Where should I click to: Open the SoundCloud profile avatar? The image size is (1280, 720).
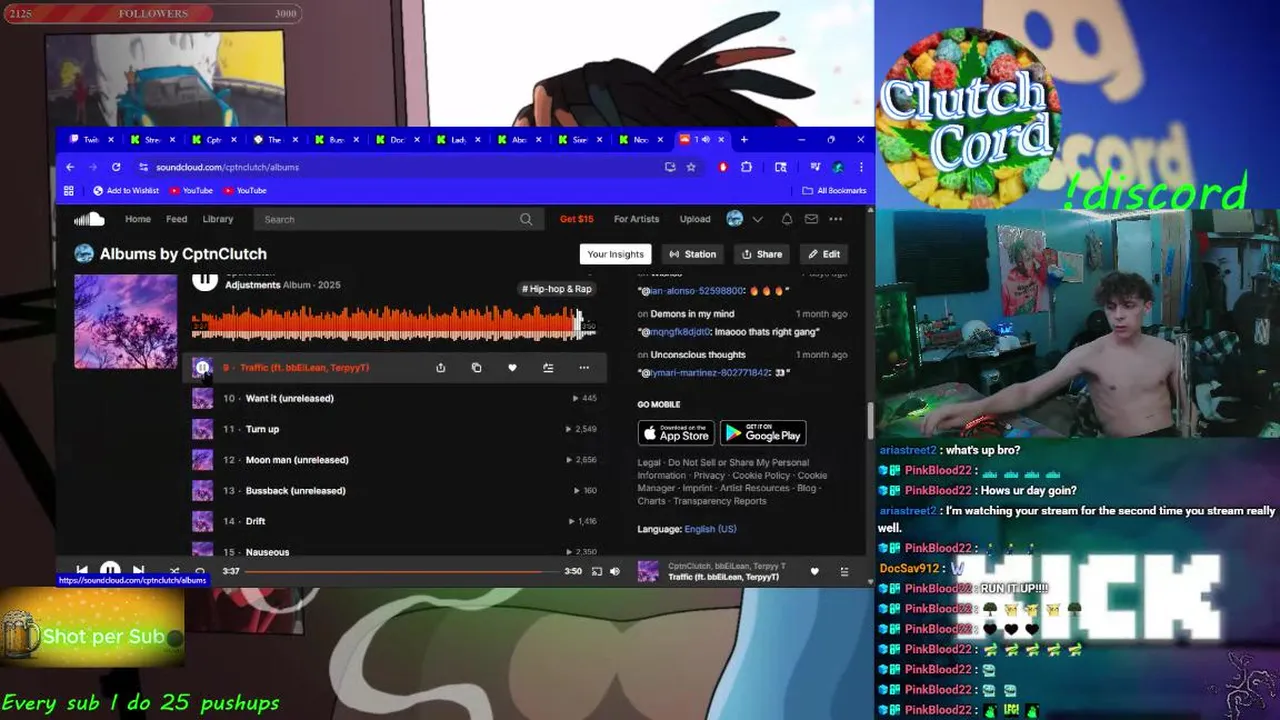(735, 219)
